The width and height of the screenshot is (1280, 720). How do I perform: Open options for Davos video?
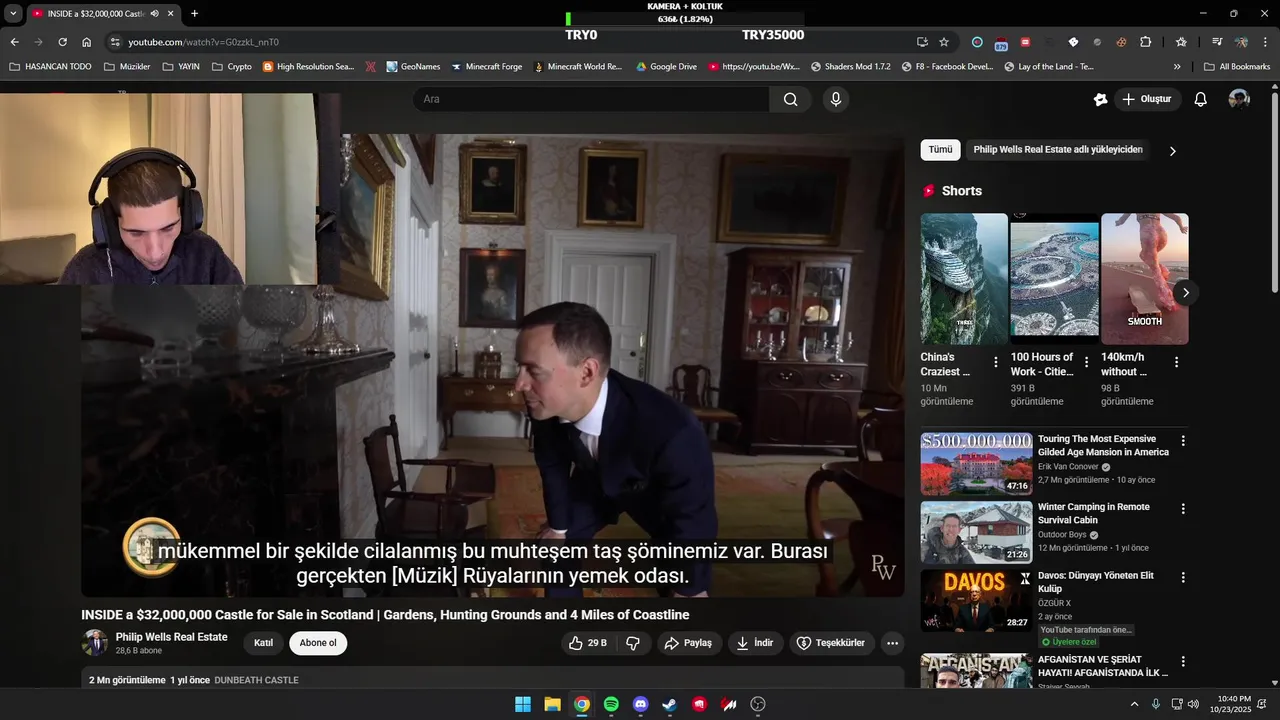(x=1183, y=577)
